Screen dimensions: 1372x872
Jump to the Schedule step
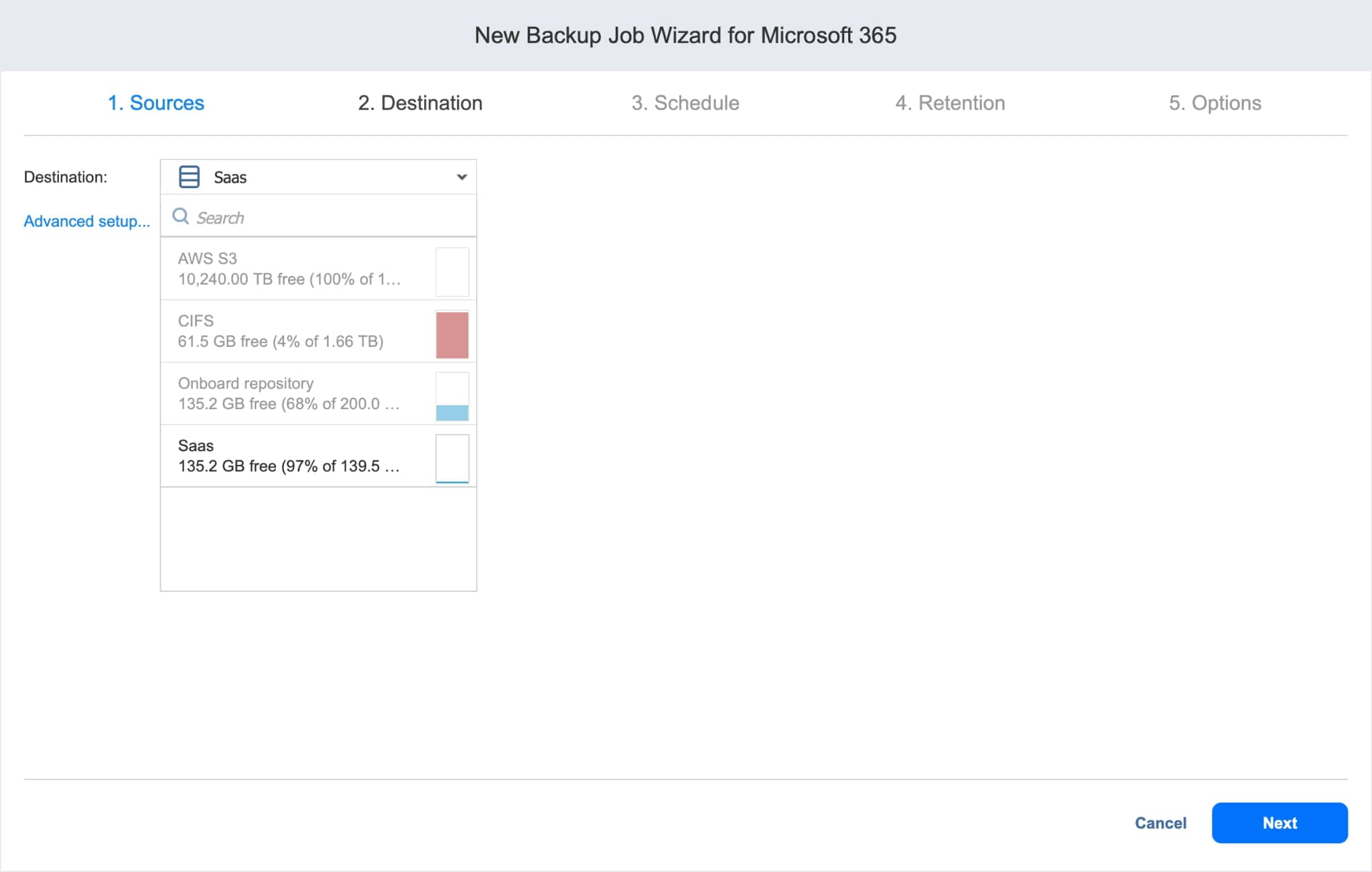click(x=685, y=102)
